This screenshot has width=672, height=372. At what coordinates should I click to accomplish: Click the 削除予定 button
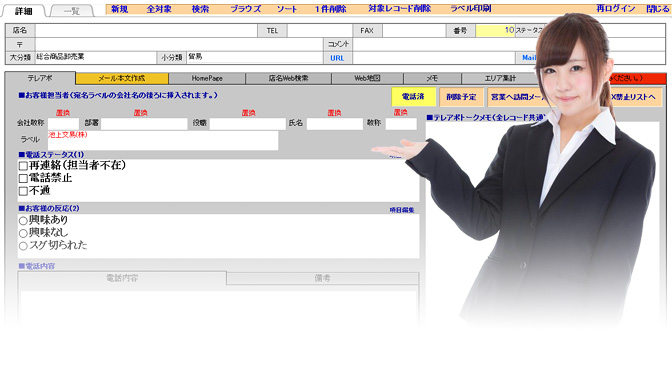[461, 97]
